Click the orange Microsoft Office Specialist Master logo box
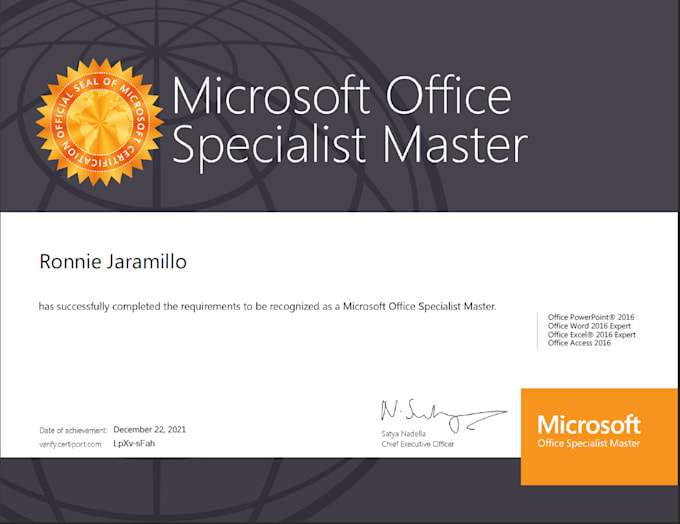Screen dimensions: 680x524 (x=599, y=436)
